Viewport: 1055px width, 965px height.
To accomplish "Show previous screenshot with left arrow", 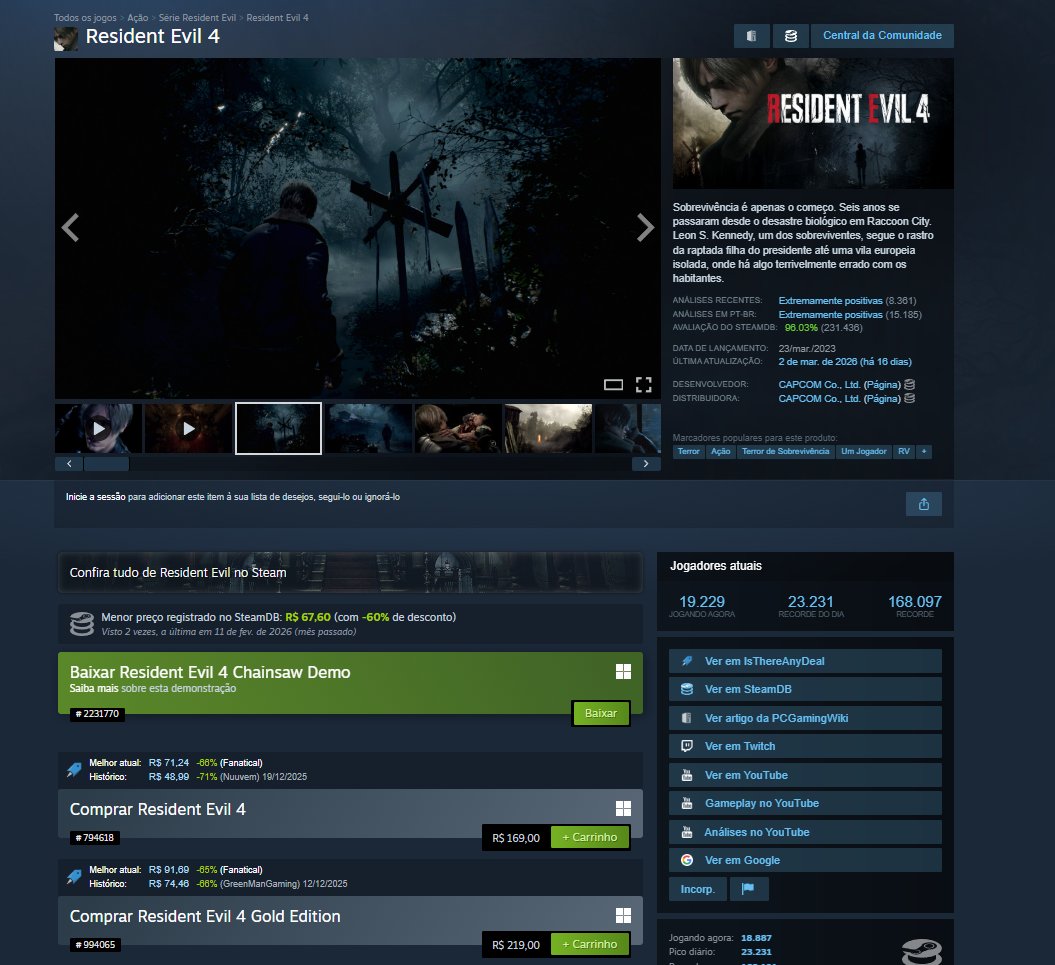I will (x=71, y=227).
